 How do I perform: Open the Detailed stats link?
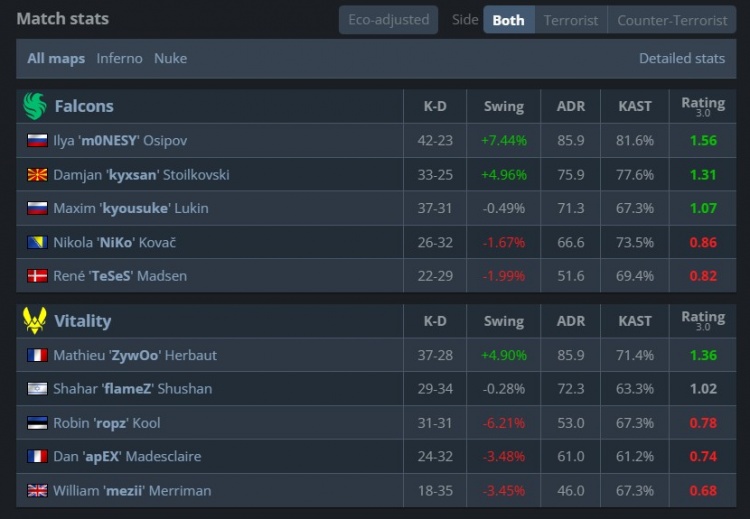pos(682,59)
